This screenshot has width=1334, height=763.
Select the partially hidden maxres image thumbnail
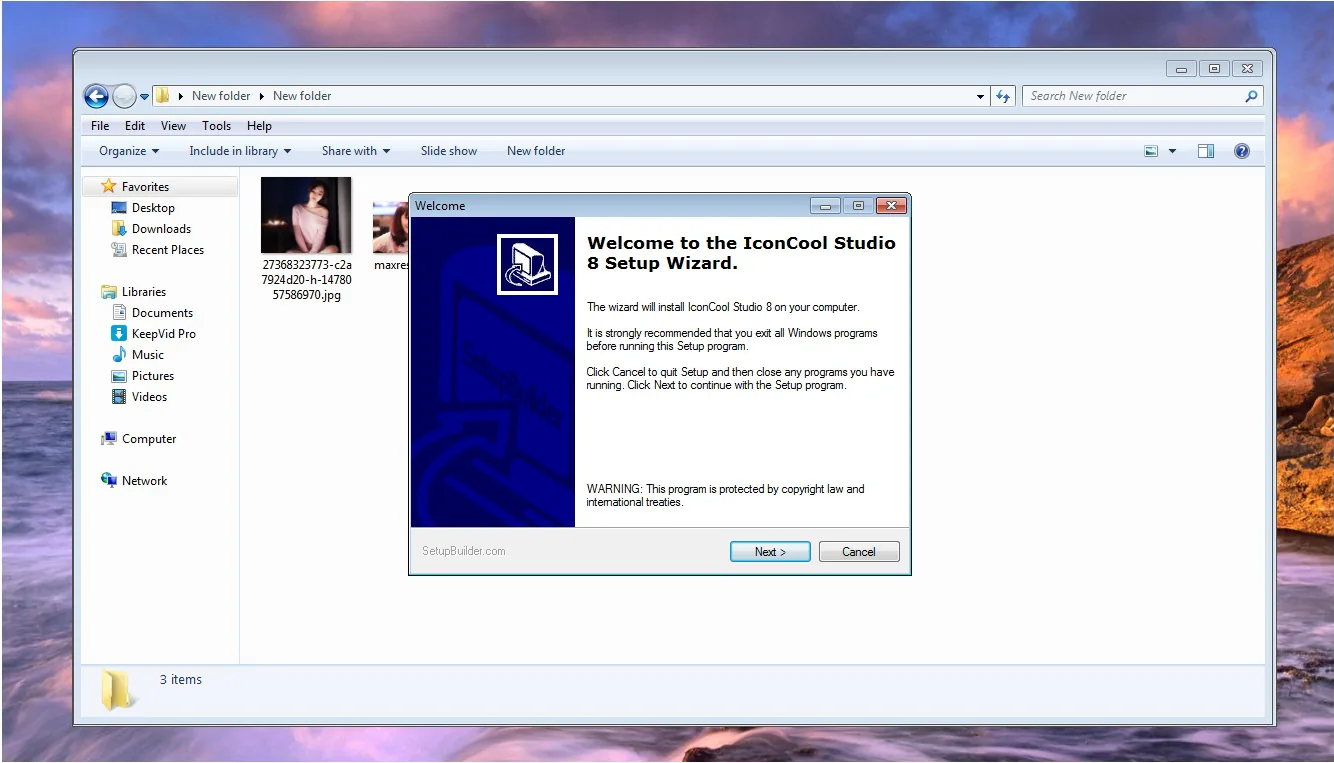pos(391,228)
